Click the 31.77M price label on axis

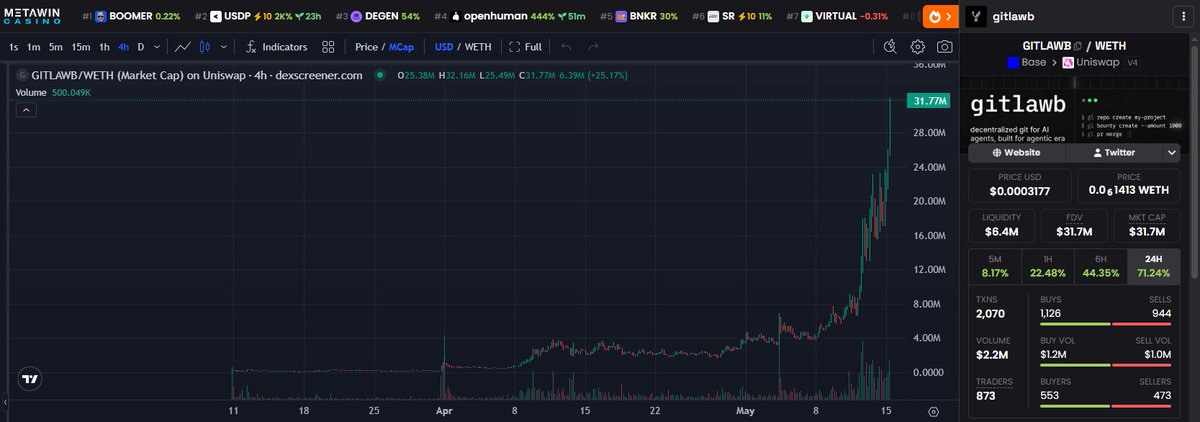(928, 100)
